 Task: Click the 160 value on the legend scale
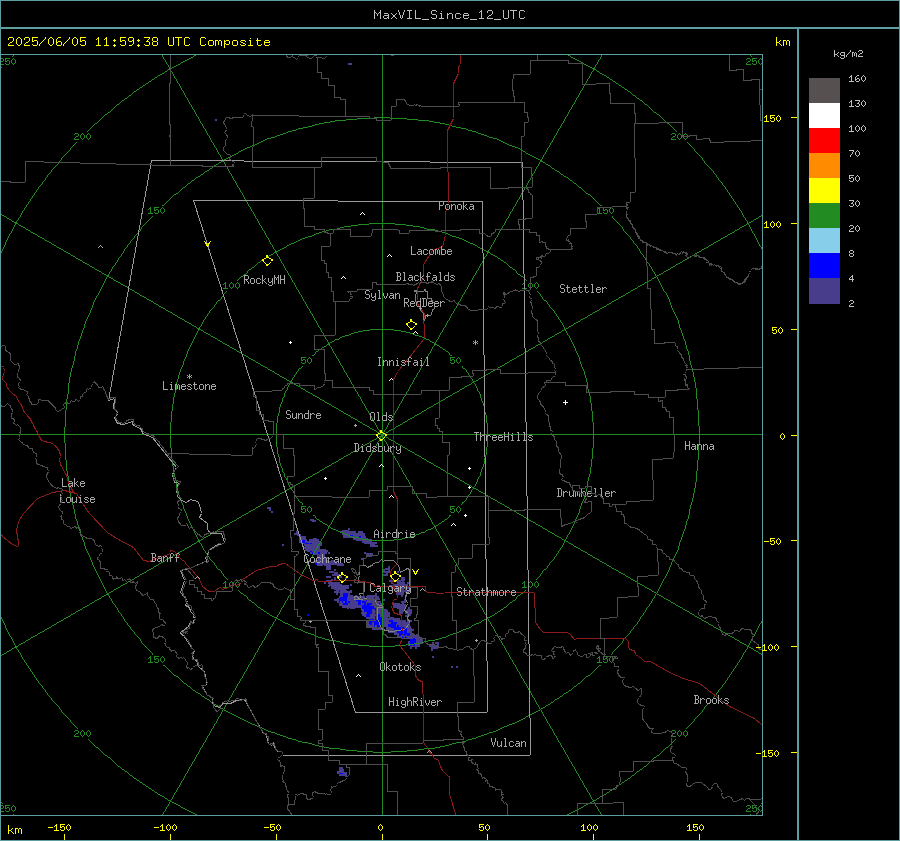pyautogui.click(x=857, y=79)
